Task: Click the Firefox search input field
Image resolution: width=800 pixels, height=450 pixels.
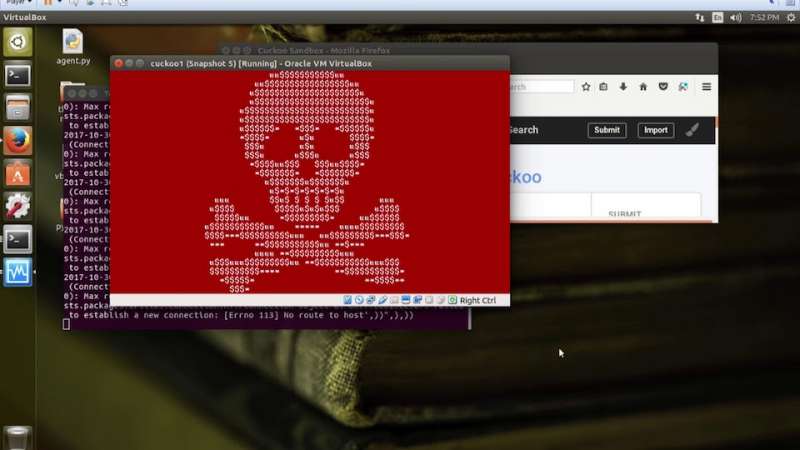Action: tap(540, 87)
